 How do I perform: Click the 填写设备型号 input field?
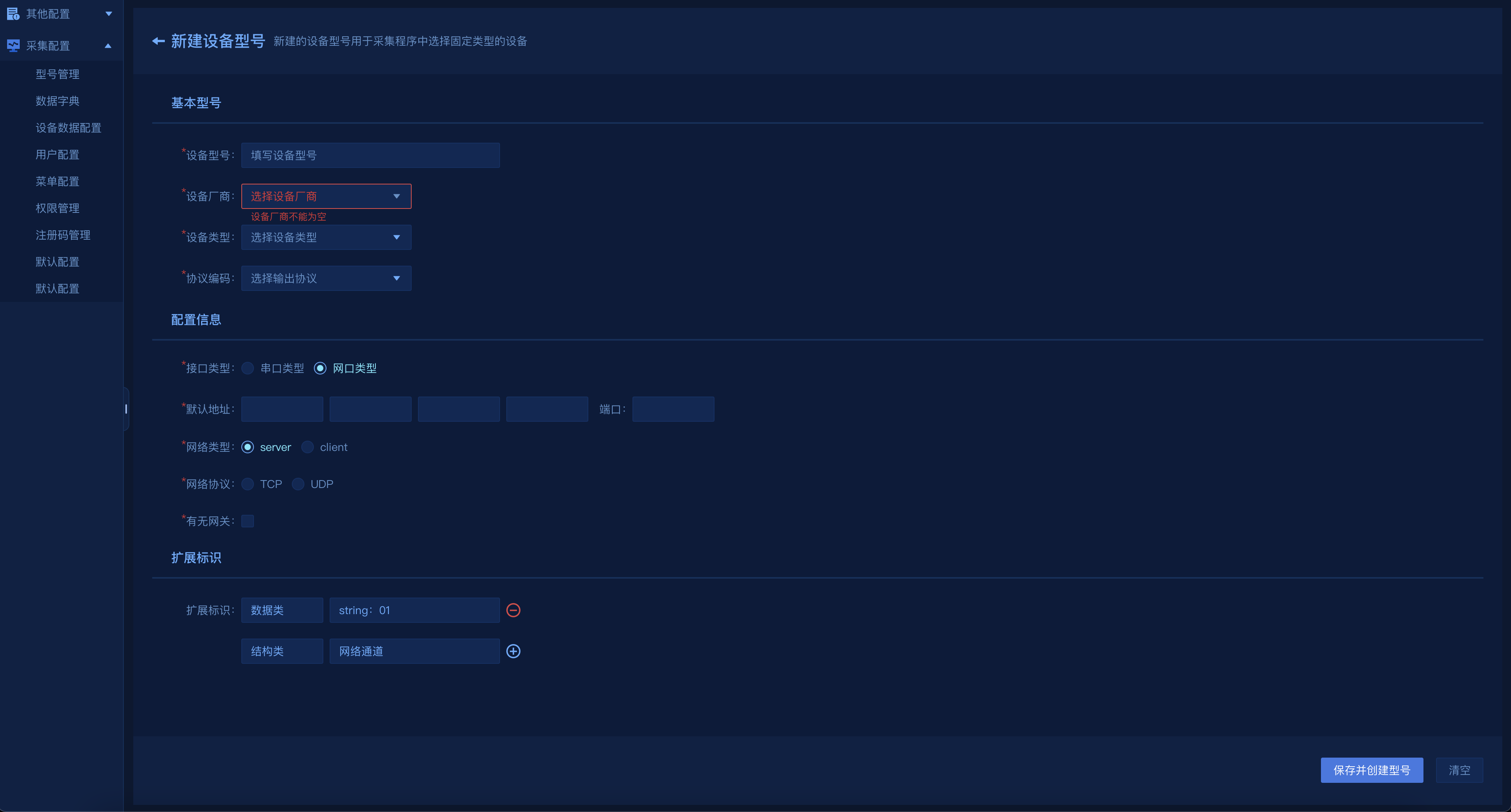click(x=370, y=155)
